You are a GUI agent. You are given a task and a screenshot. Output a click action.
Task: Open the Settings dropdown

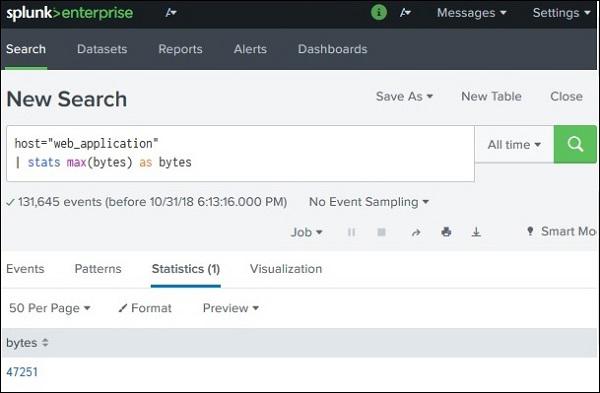pos(561,13)
